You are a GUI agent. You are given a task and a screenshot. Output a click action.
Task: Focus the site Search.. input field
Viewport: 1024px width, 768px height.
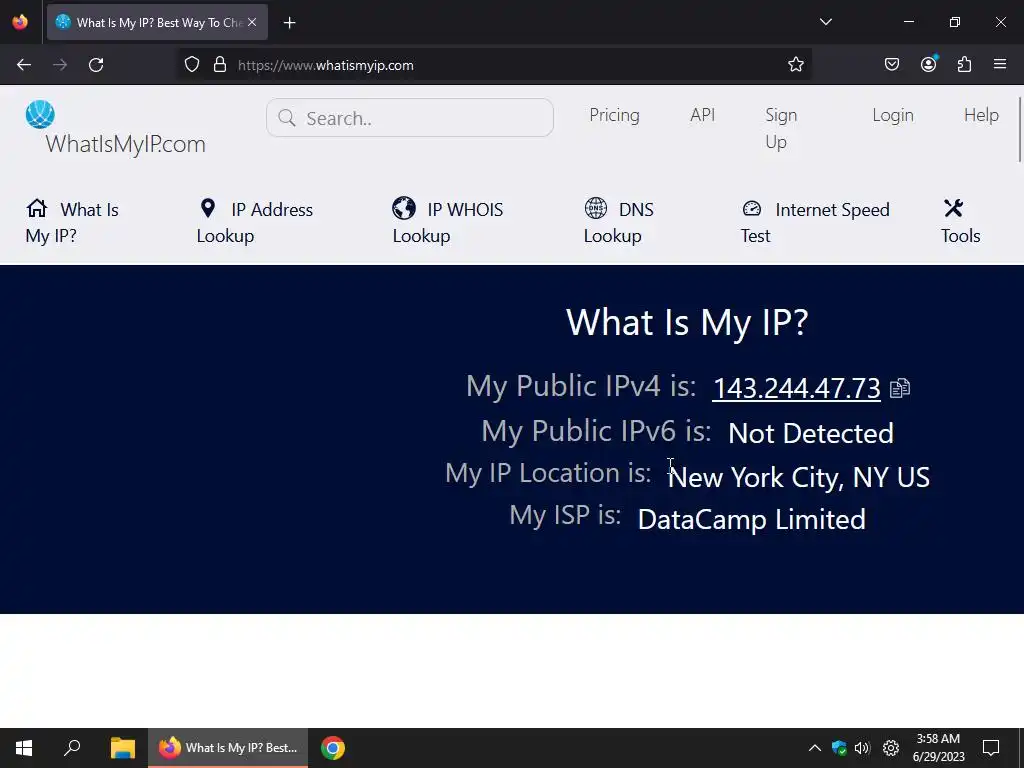(x=410, y=118)
